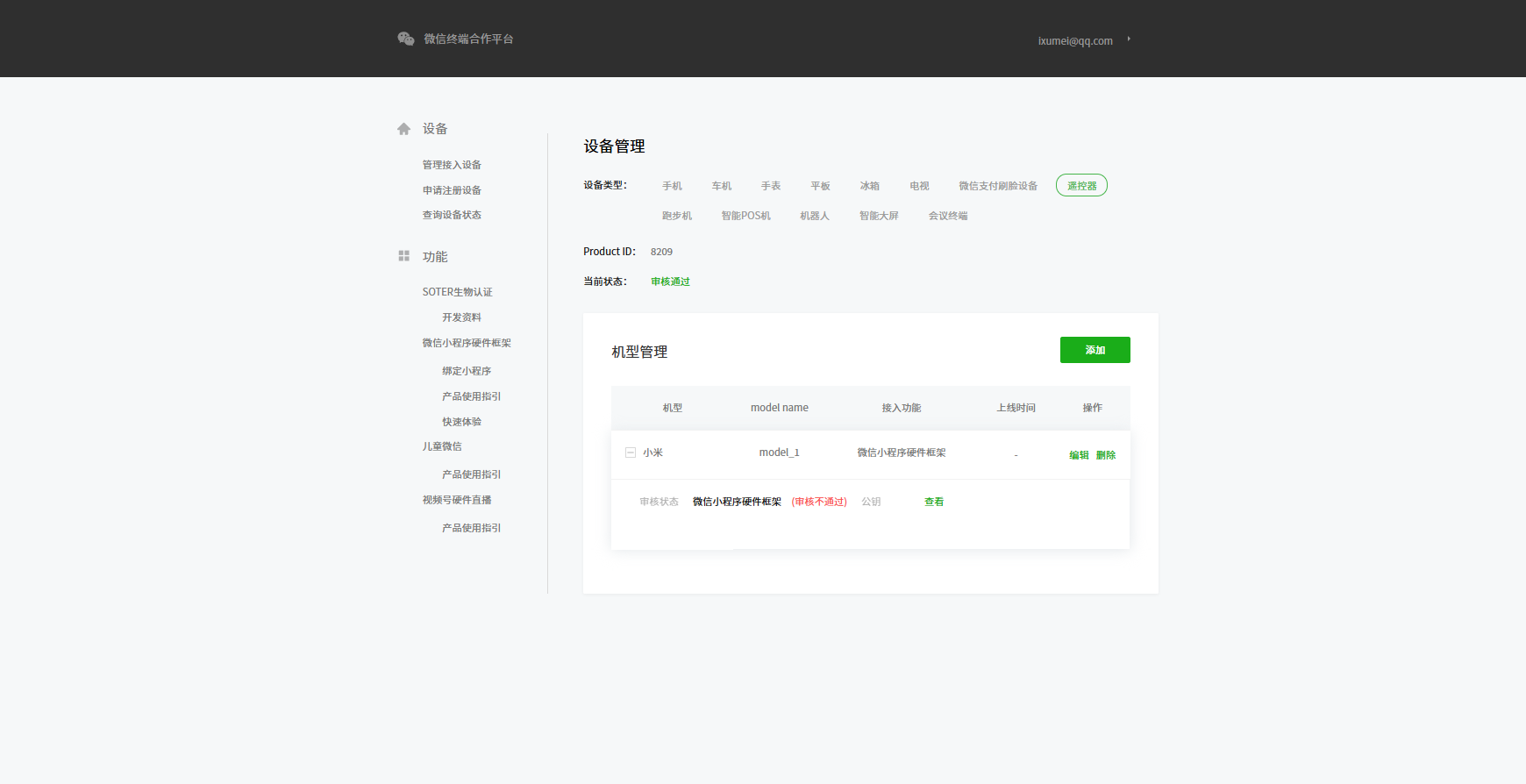Click 查看 next to 公钥

point(934,502)
